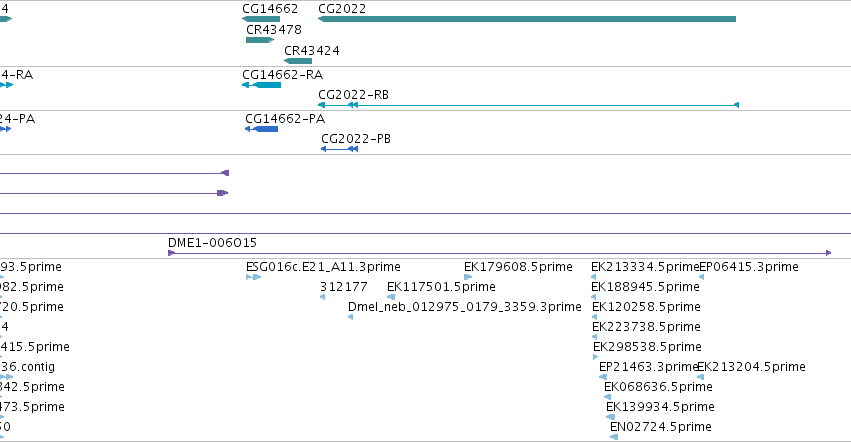Click the CG14662 gene feature
Viewport: 851px width, 442px height.
pyautogui.click(x=261, y=19)
